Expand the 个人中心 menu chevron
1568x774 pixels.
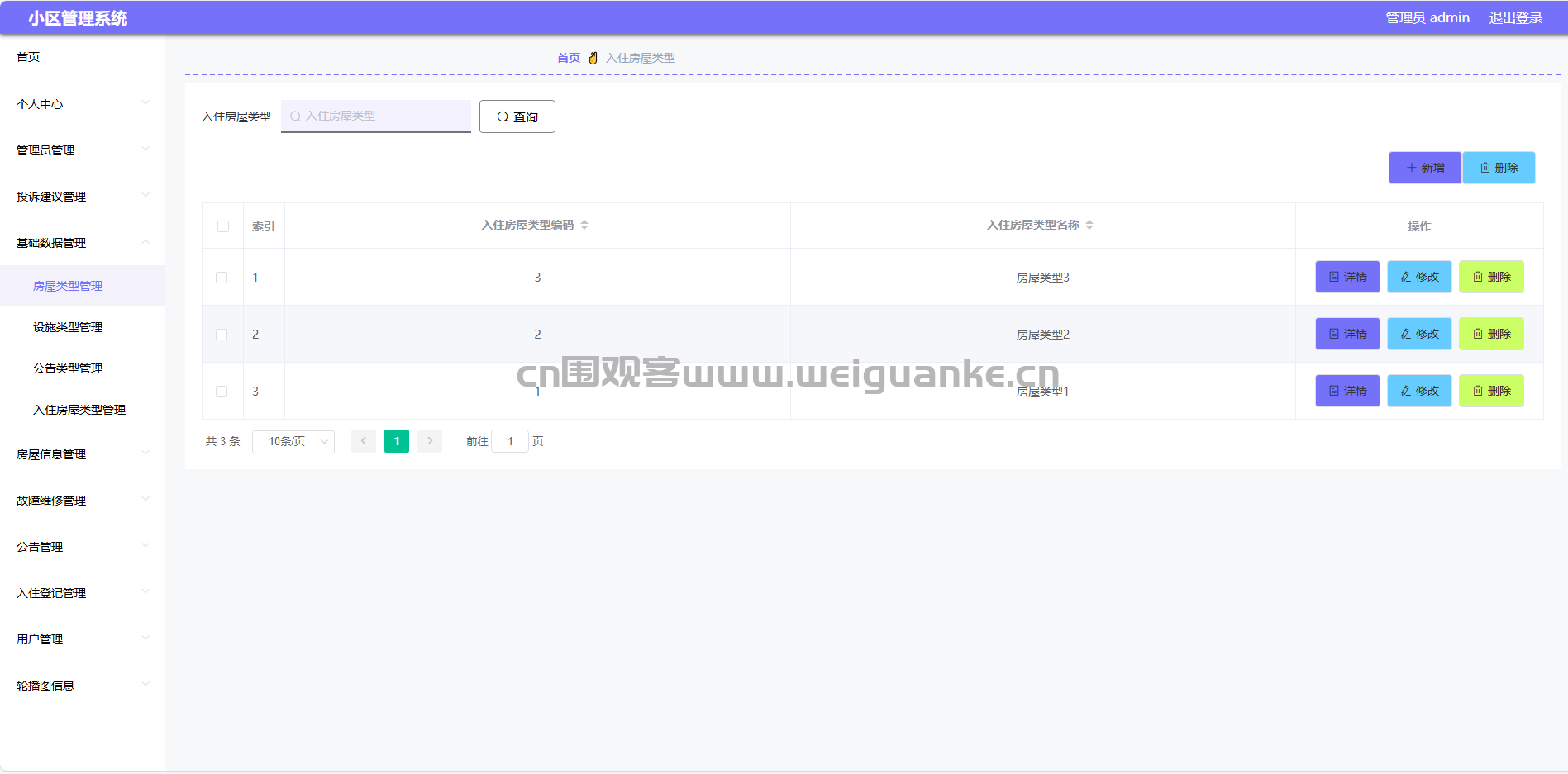(x=145, y=102)
